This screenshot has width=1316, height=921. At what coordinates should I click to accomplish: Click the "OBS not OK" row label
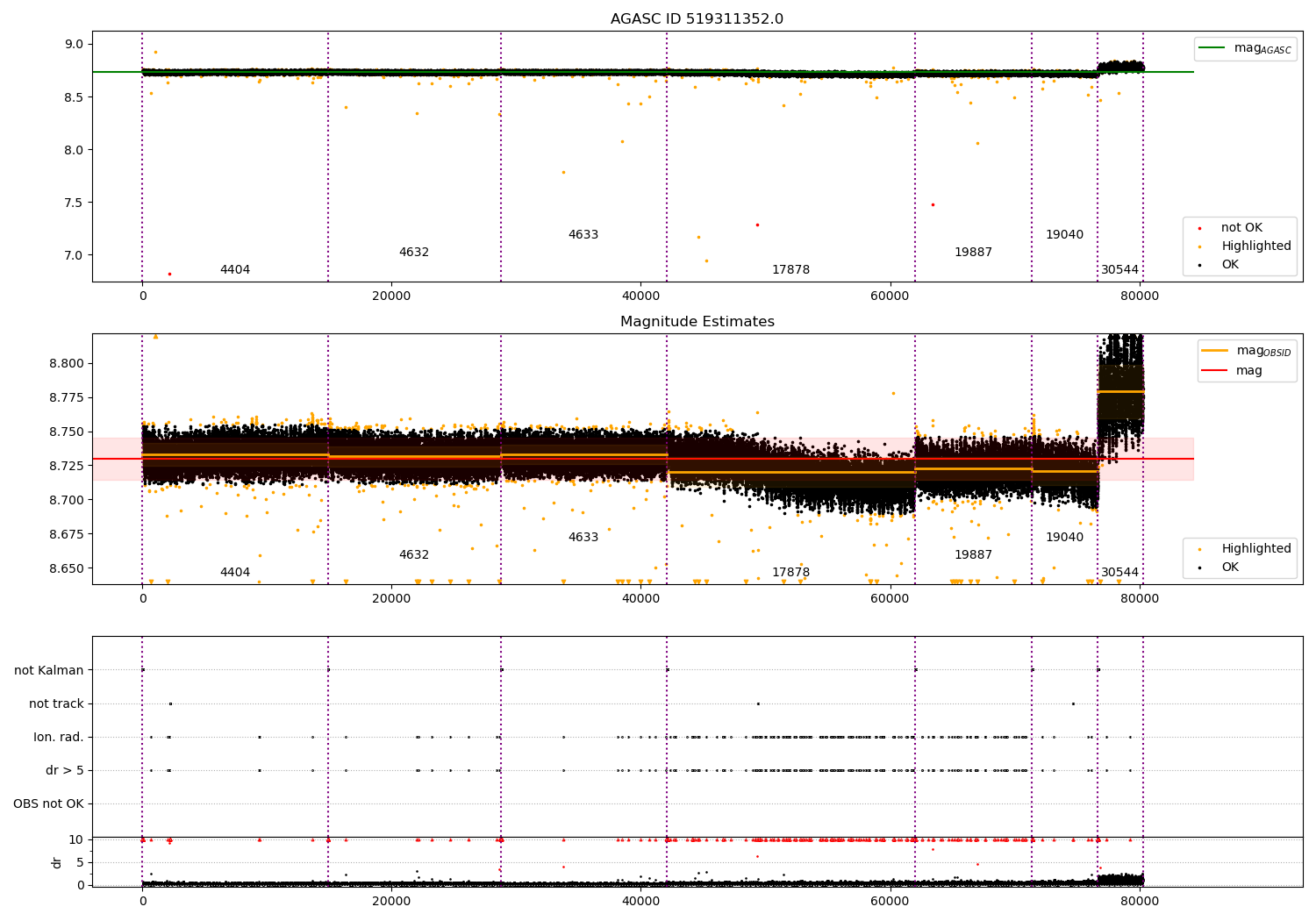49,804
